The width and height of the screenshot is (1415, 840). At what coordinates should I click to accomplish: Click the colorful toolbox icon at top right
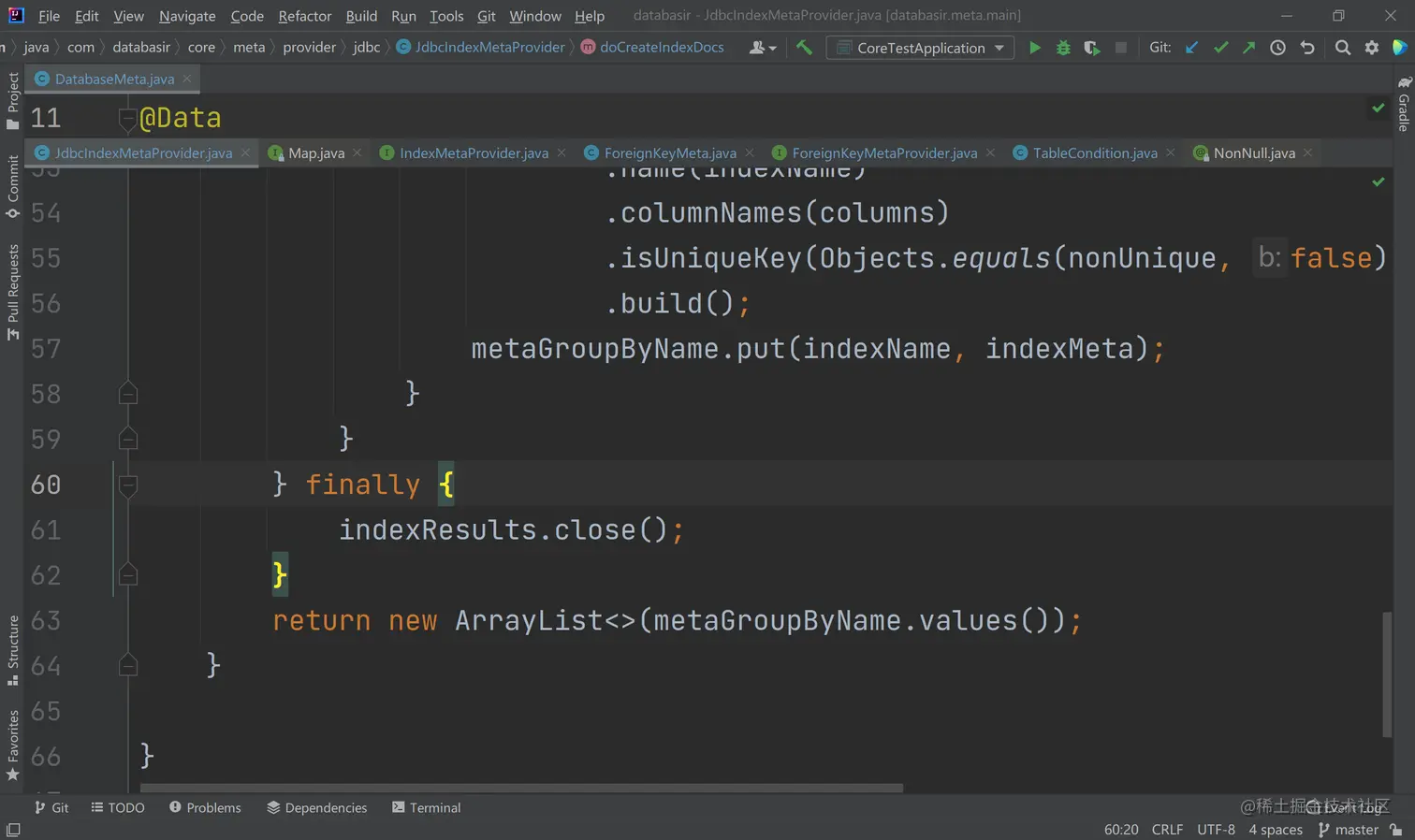click(1399, 48)
